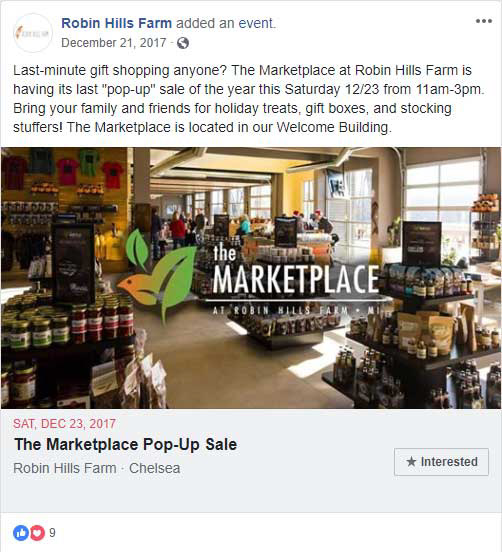Image resolution: width=502 pixels, height=552 pixels.
Task: Click the Robin Hills Farm profile picture
Action: tap(33, 33)
